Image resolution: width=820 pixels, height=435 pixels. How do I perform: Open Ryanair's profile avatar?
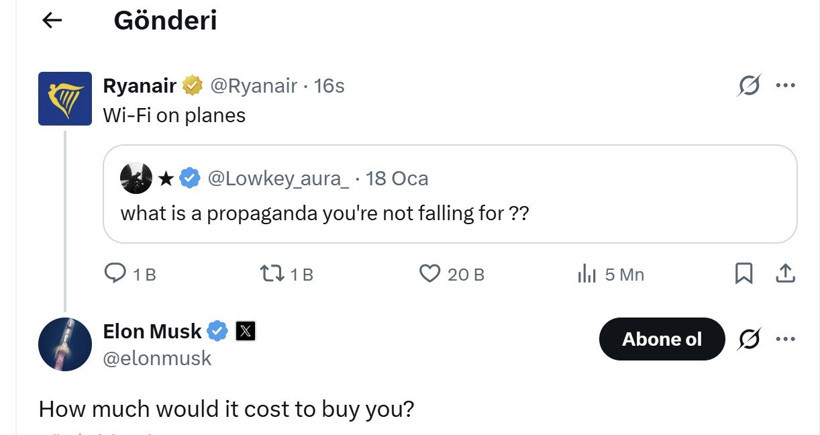(66, 99)
